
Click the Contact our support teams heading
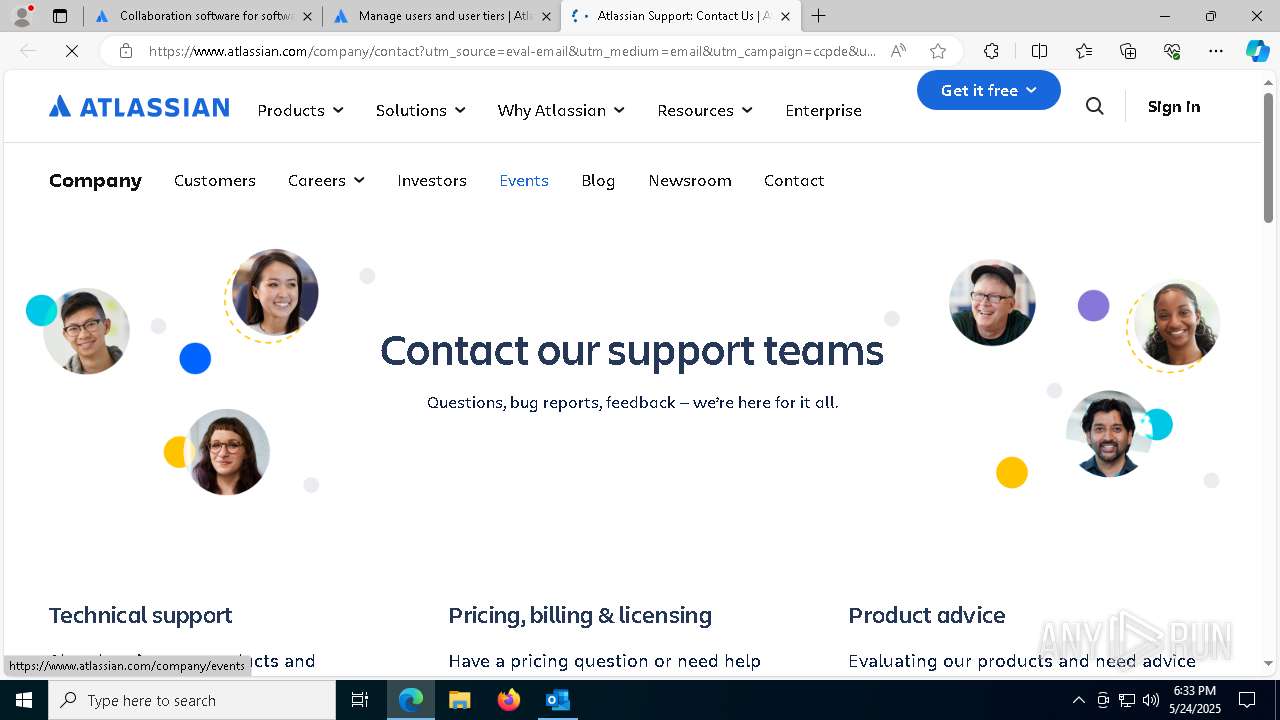[632, 350]
